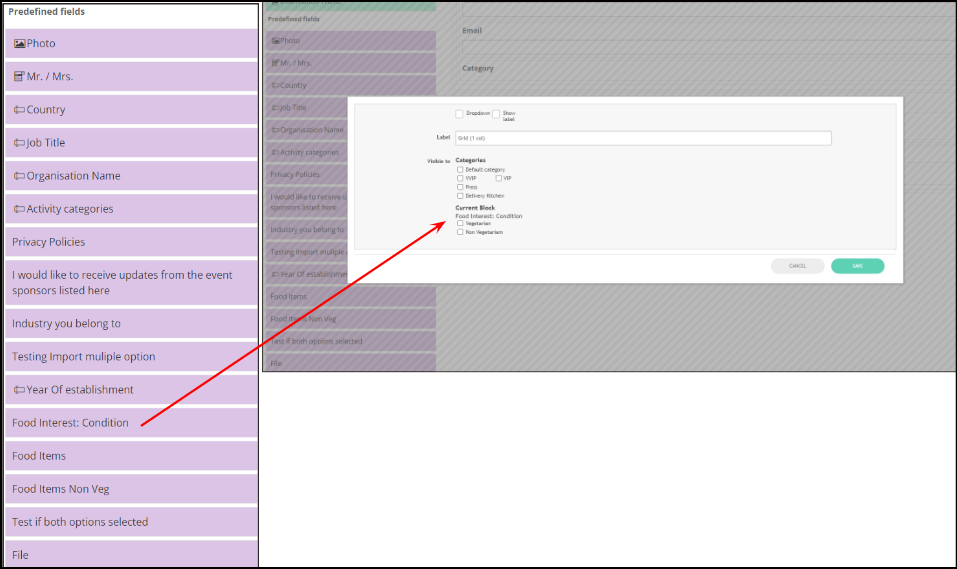This screenshot has width=957, height=569.
Task: Click the Mr. / Mrs. icon in the dimmed background list
Action: 275,63
